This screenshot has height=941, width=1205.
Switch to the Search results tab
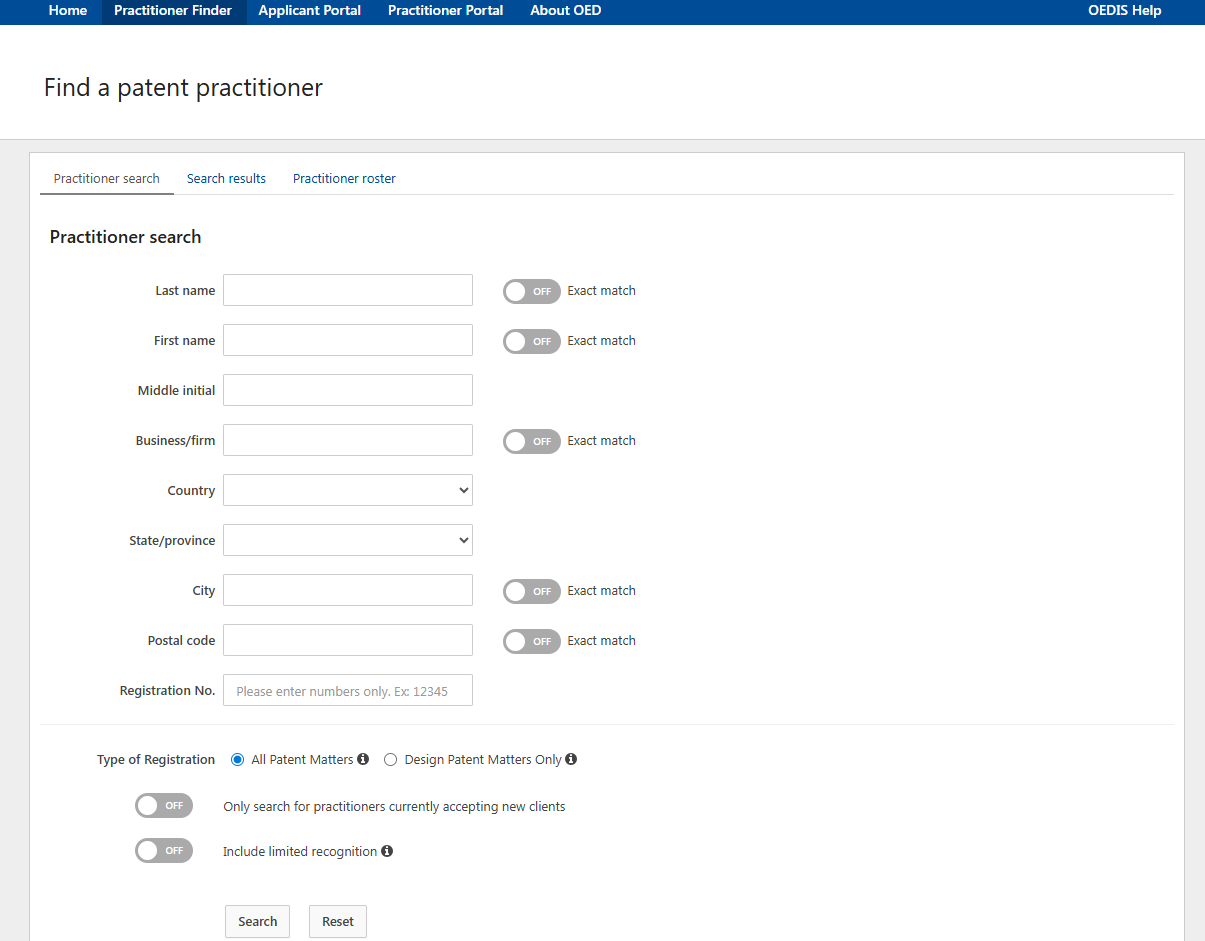click(x=226, y=178)
